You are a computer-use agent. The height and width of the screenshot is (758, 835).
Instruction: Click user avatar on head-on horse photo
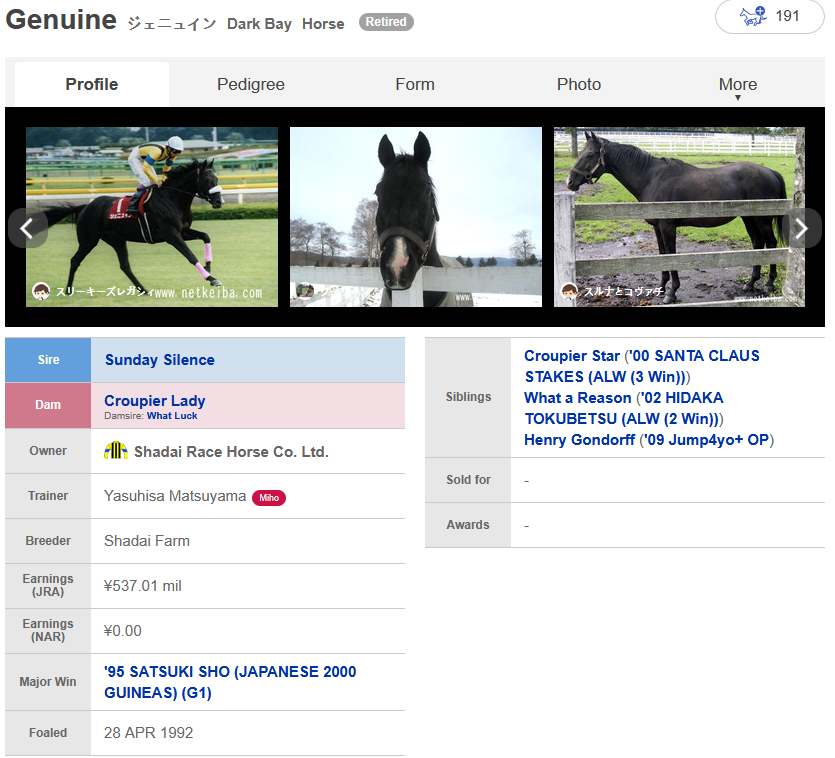point(305,291)
